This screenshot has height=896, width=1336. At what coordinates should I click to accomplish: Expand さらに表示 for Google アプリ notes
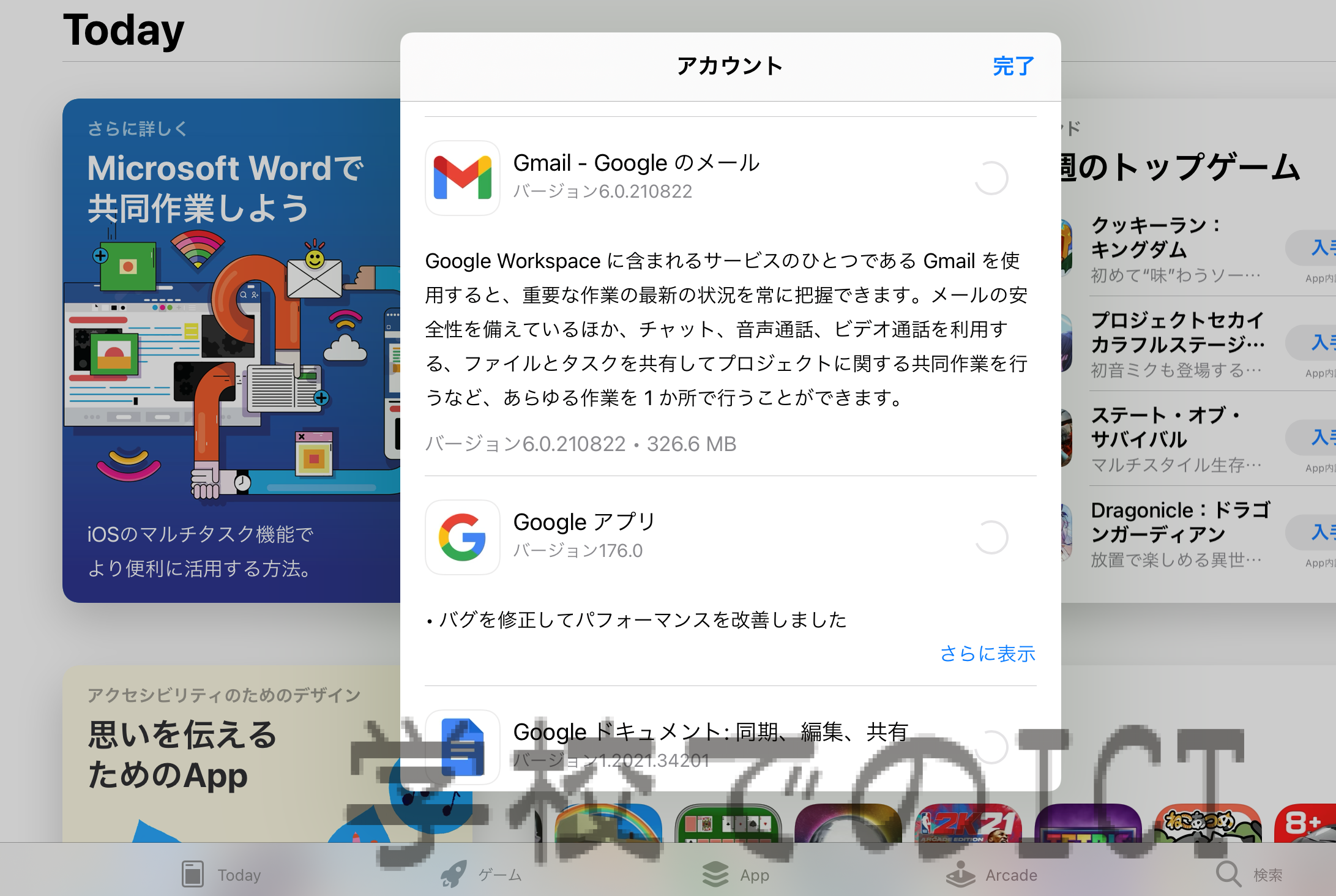(988, 654)
